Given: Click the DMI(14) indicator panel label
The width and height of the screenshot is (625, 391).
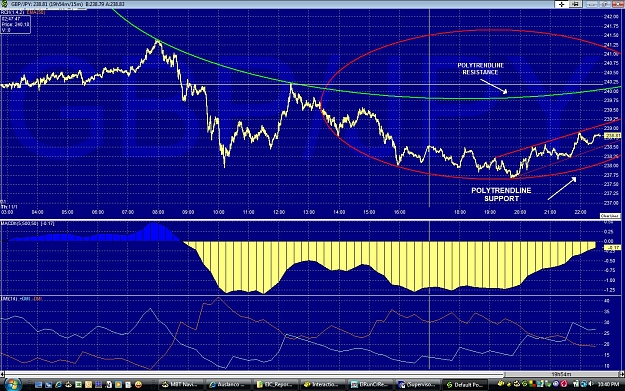Looking at the screenshot, I should click(9, 299).
